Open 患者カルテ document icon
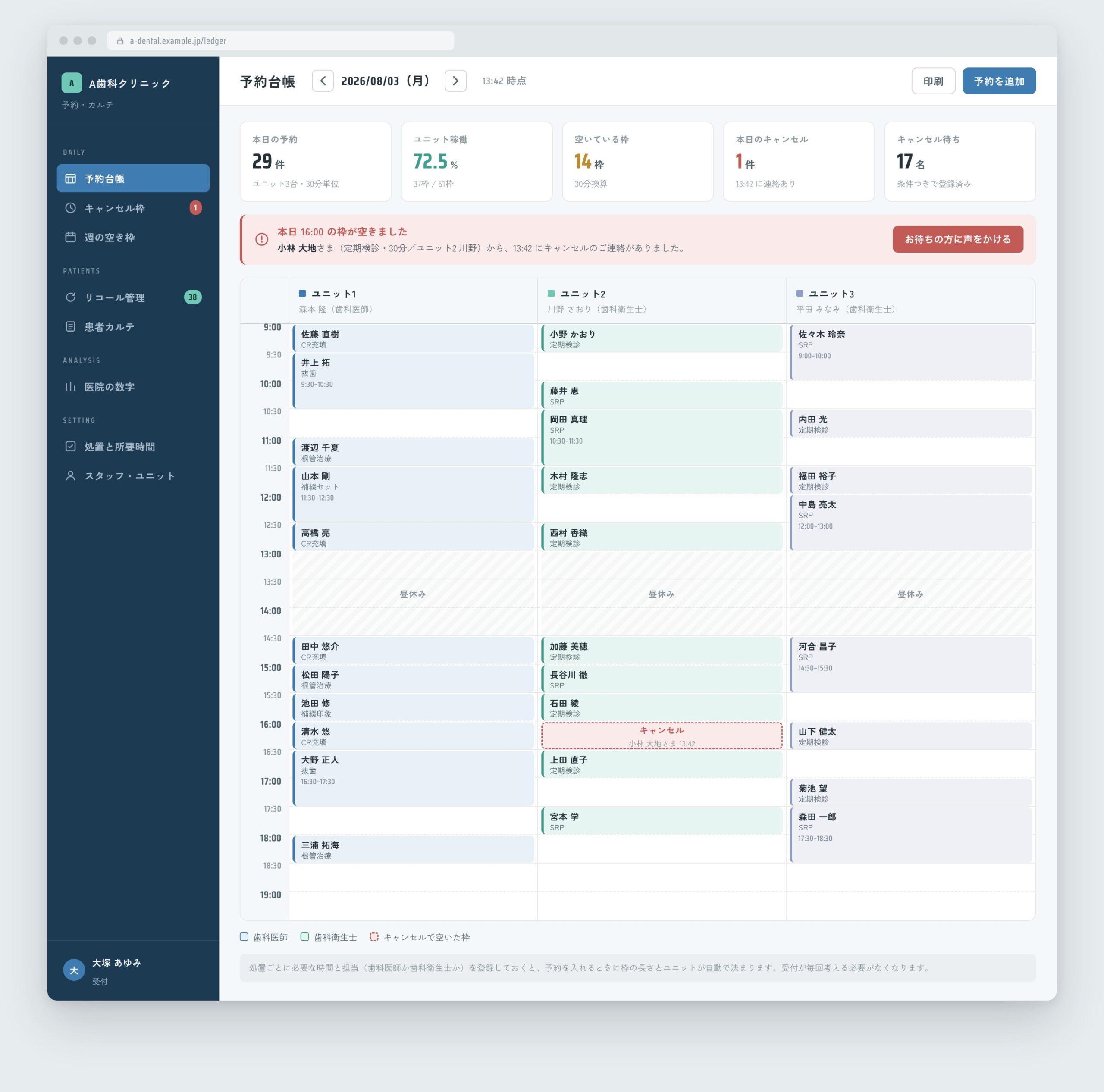The height and width of the screenshot is (1092, 1104). coord(70,327)
